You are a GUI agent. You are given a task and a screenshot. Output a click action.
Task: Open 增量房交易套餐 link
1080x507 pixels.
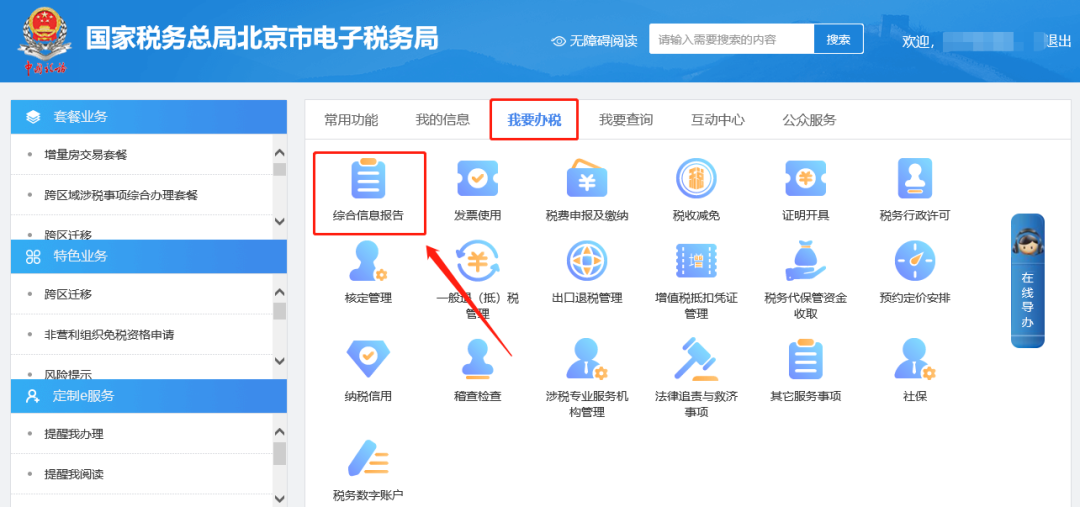pyautogui.click(x=86, y=155)
